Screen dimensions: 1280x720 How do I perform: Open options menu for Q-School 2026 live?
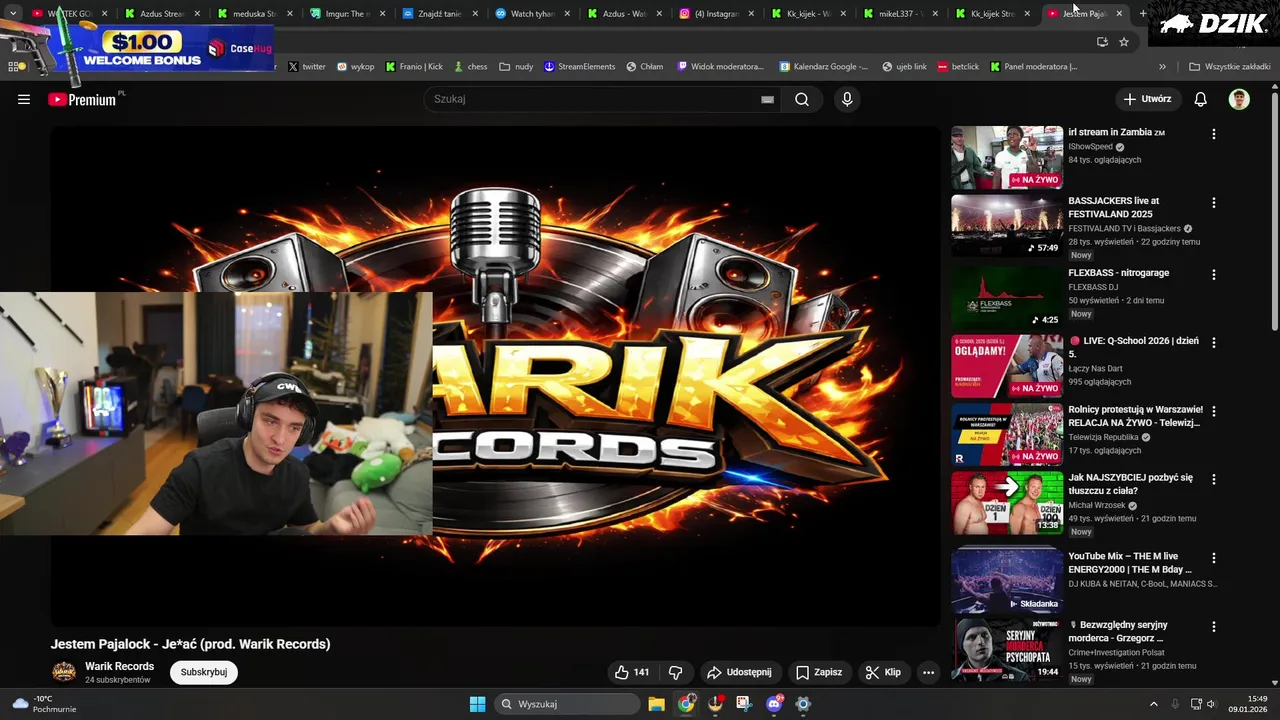(1214, 343)
